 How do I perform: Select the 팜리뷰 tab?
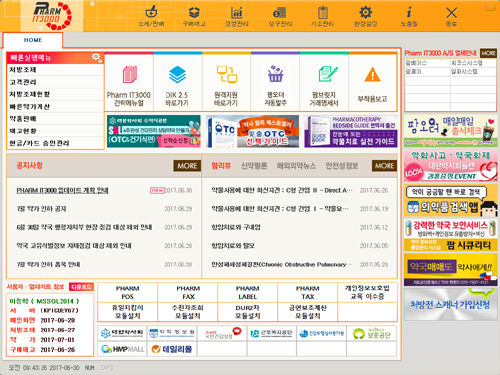(221, 165)
